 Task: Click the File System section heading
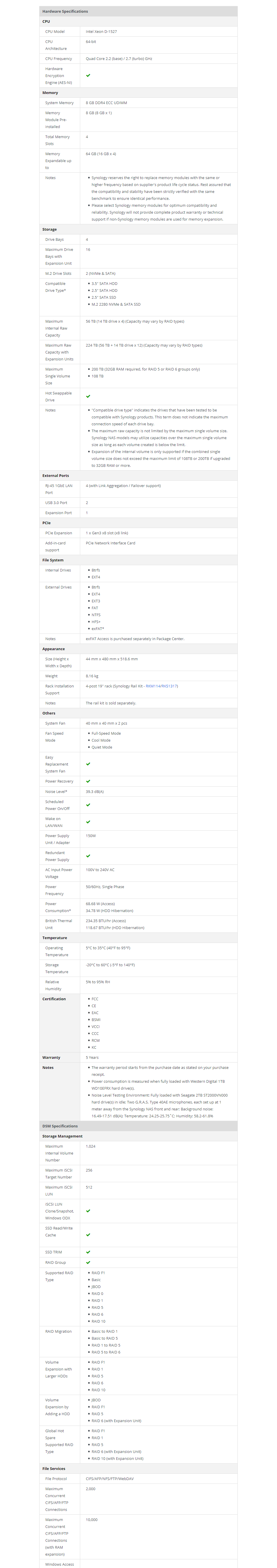point(53,560)
